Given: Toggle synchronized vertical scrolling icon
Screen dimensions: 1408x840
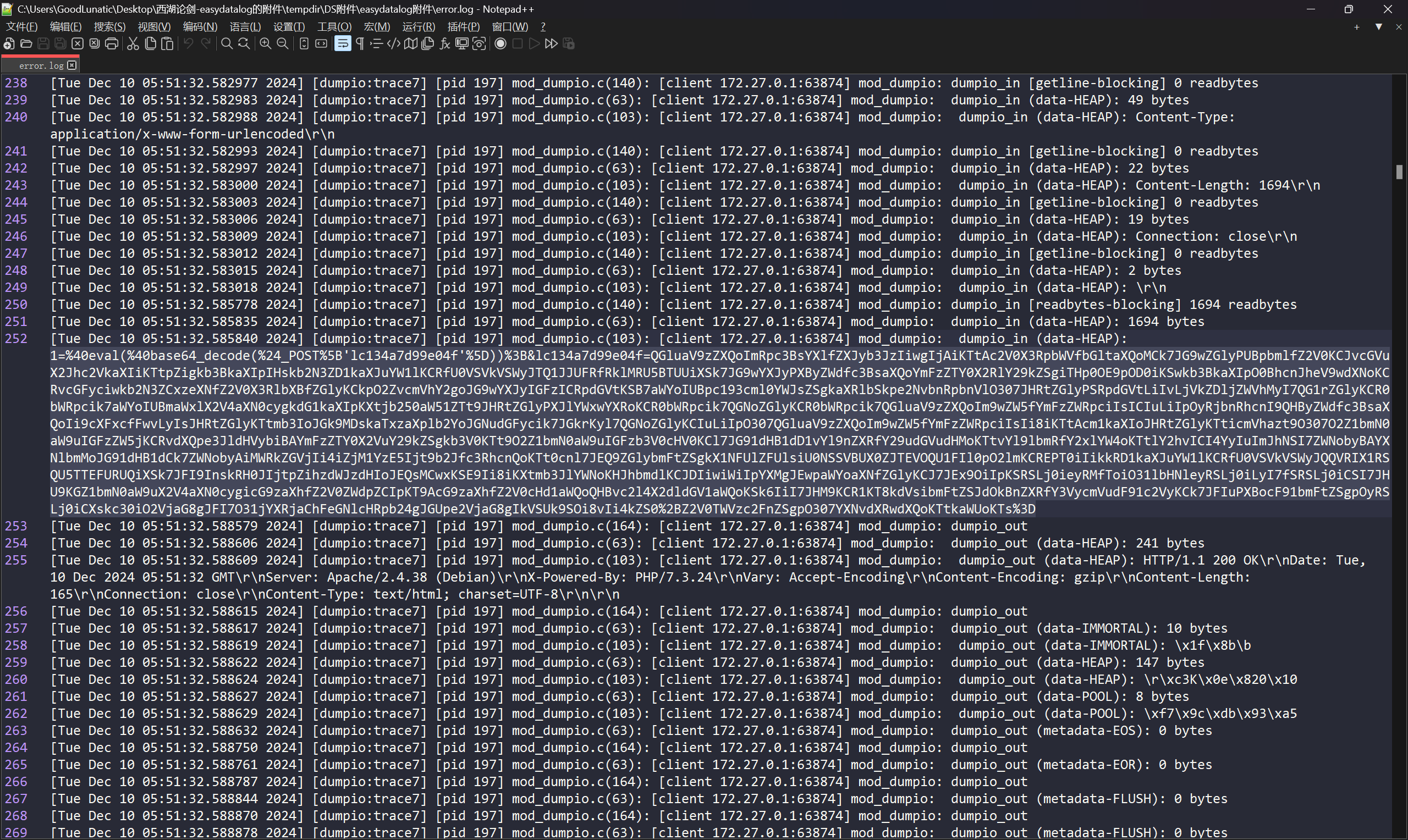Looking at the screenshot, I should click(304, 43).
